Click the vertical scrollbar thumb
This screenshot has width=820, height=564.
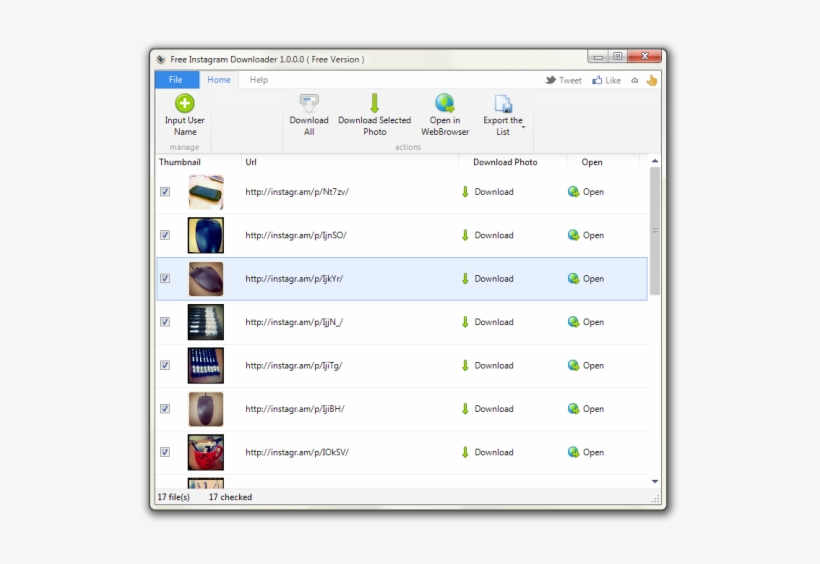pos(655,231)
